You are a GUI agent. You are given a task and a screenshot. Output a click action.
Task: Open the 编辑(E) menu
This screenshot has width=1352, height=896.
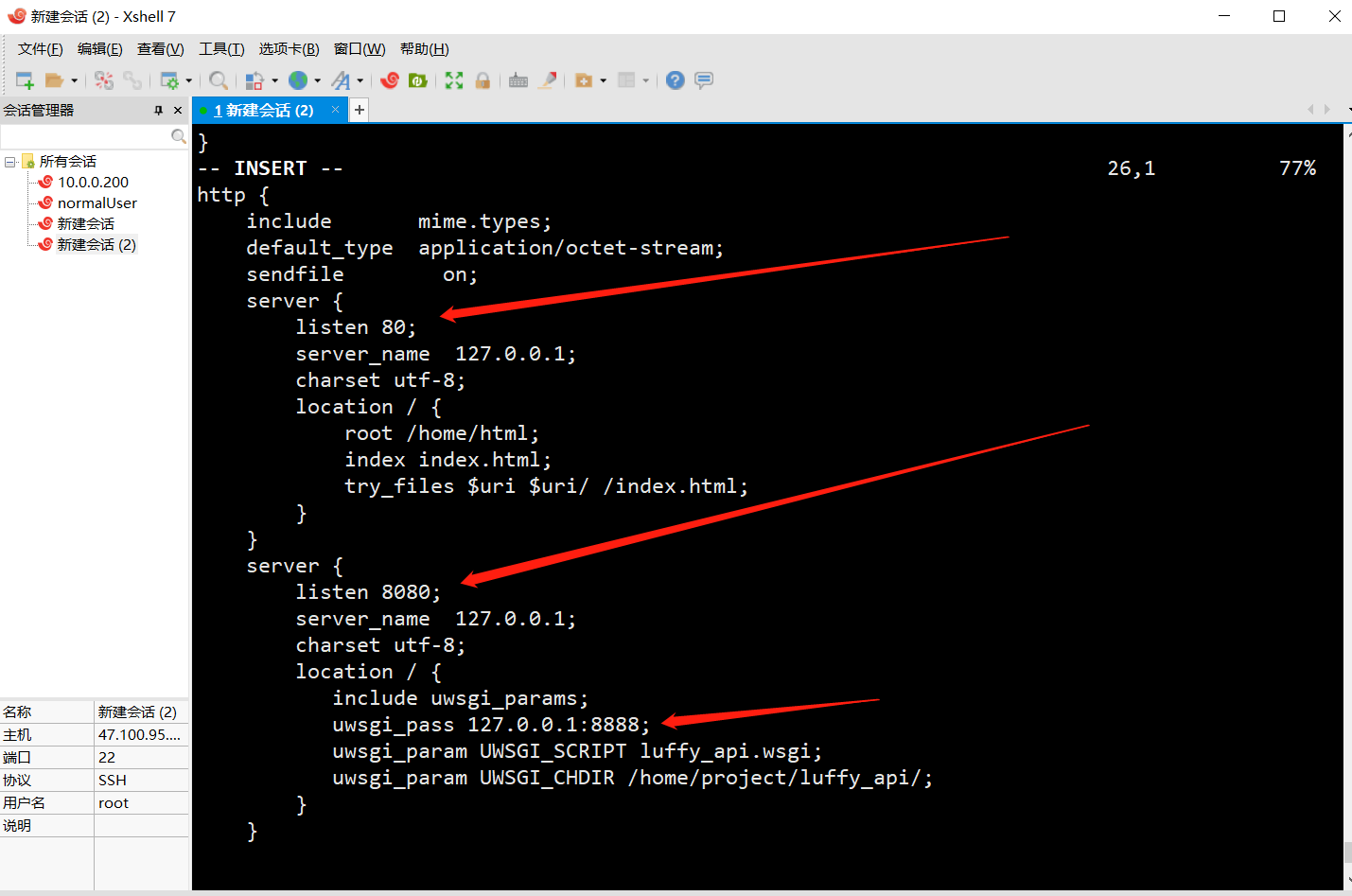pyautogui.click(x=100, y=49)
